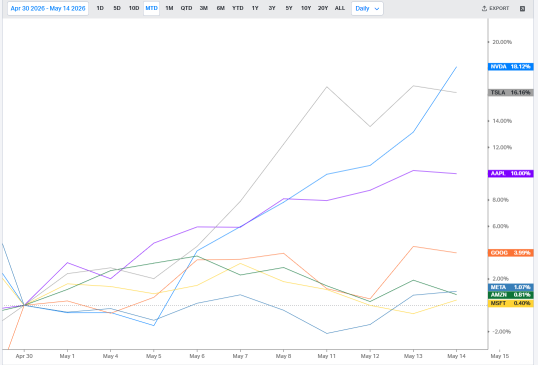Click the TSLA 16.16% label
The width and height of the screenshot is (538, 365).
[511, 92]
